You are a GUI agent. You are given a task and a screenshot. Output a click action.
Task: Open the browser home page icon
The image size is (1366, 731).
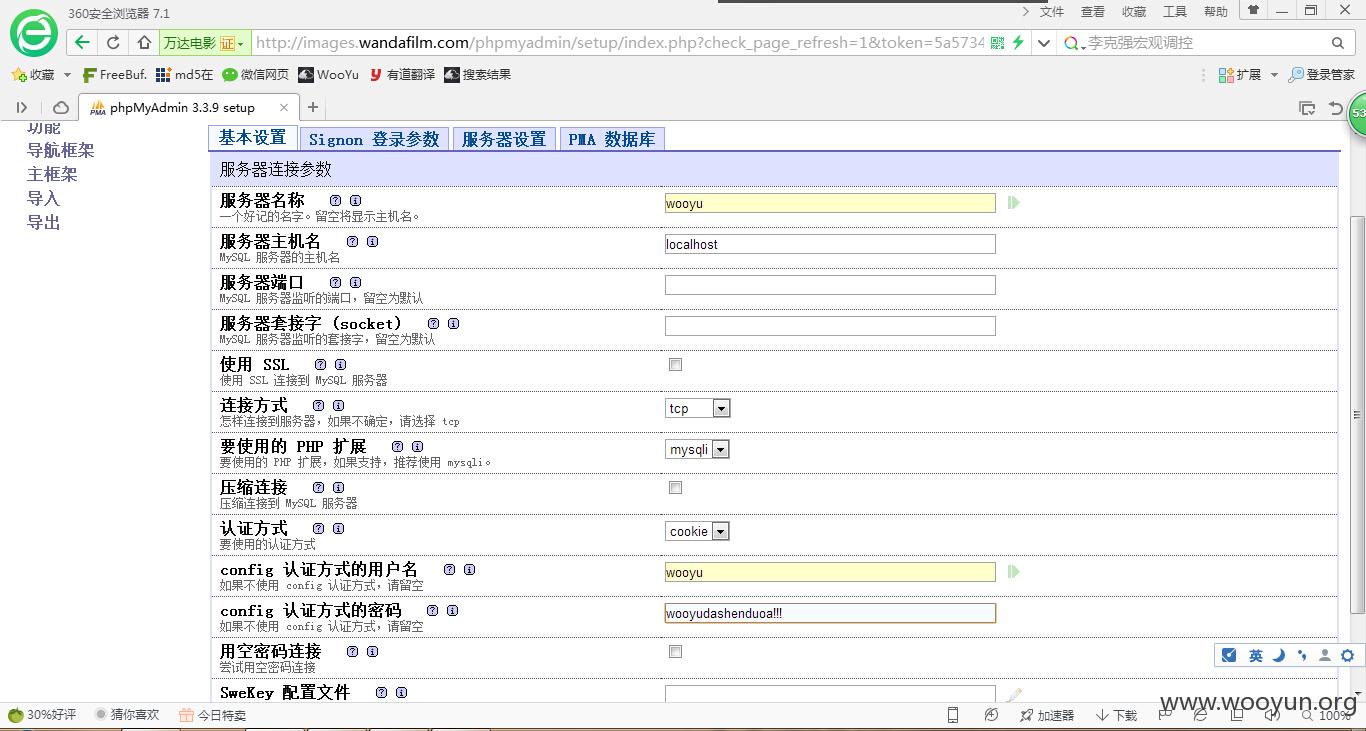(144, 43)
